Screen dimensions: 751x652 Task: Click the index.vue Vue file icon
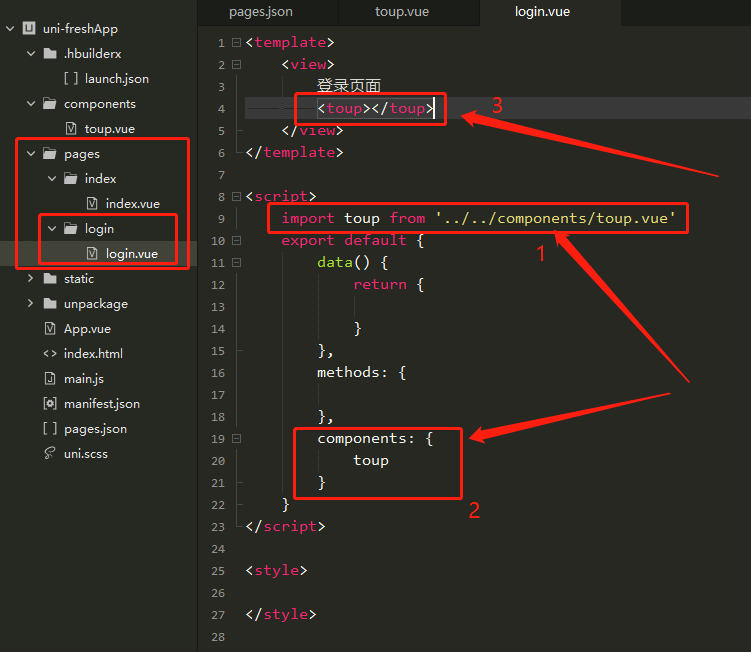click(x=92, y=204)
